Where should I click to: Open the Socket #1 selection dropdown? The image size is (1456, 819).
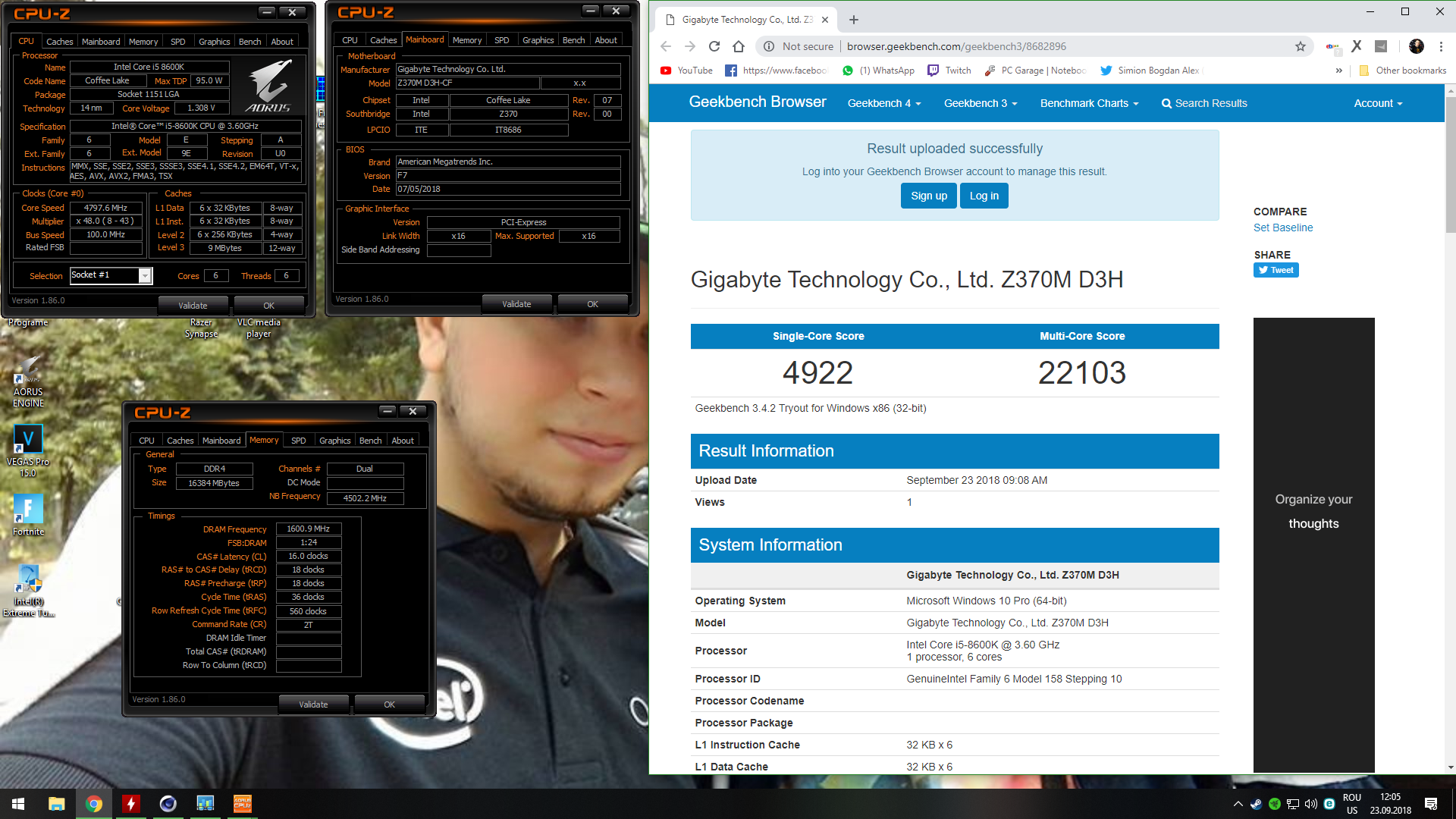click(x=111, y=275)
